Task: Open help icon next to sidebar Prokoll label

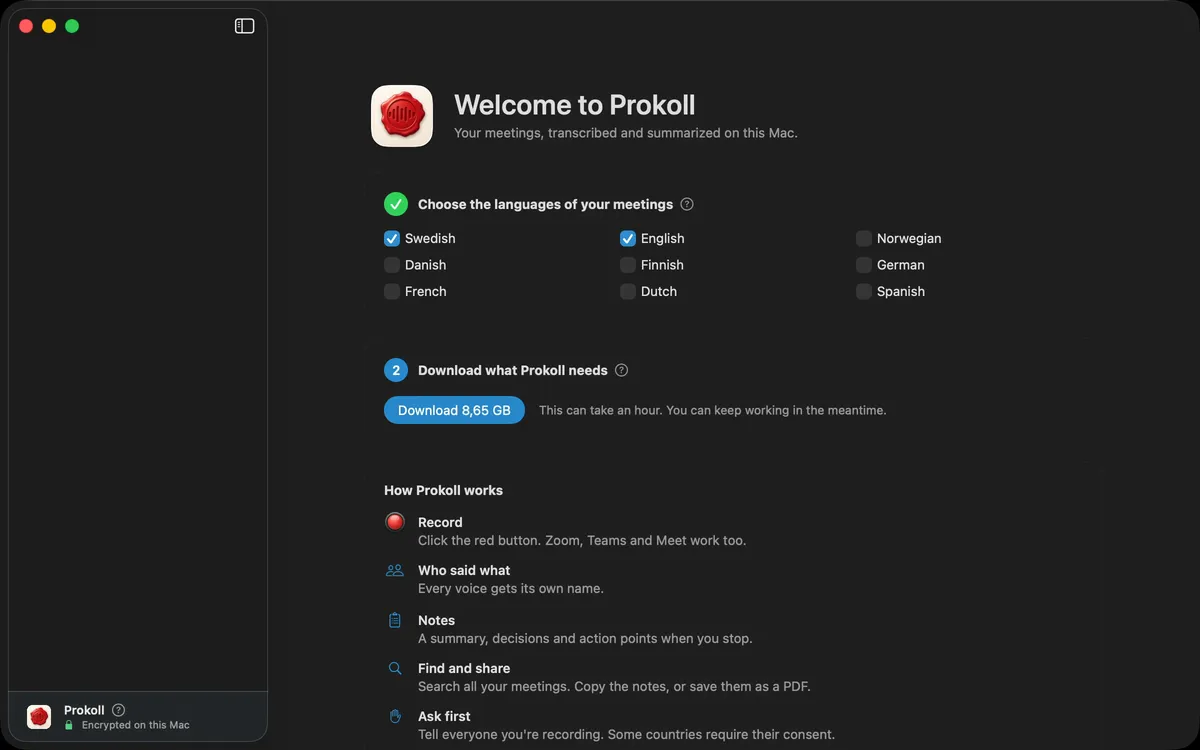Action: click(x=119, y=710)
